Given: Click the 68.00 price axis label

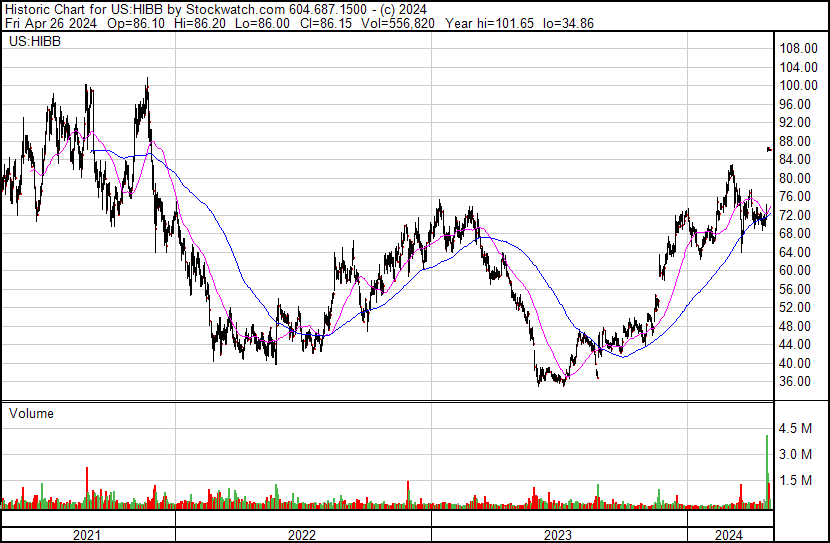Looking at the screenshot, I should coord(795,233).
